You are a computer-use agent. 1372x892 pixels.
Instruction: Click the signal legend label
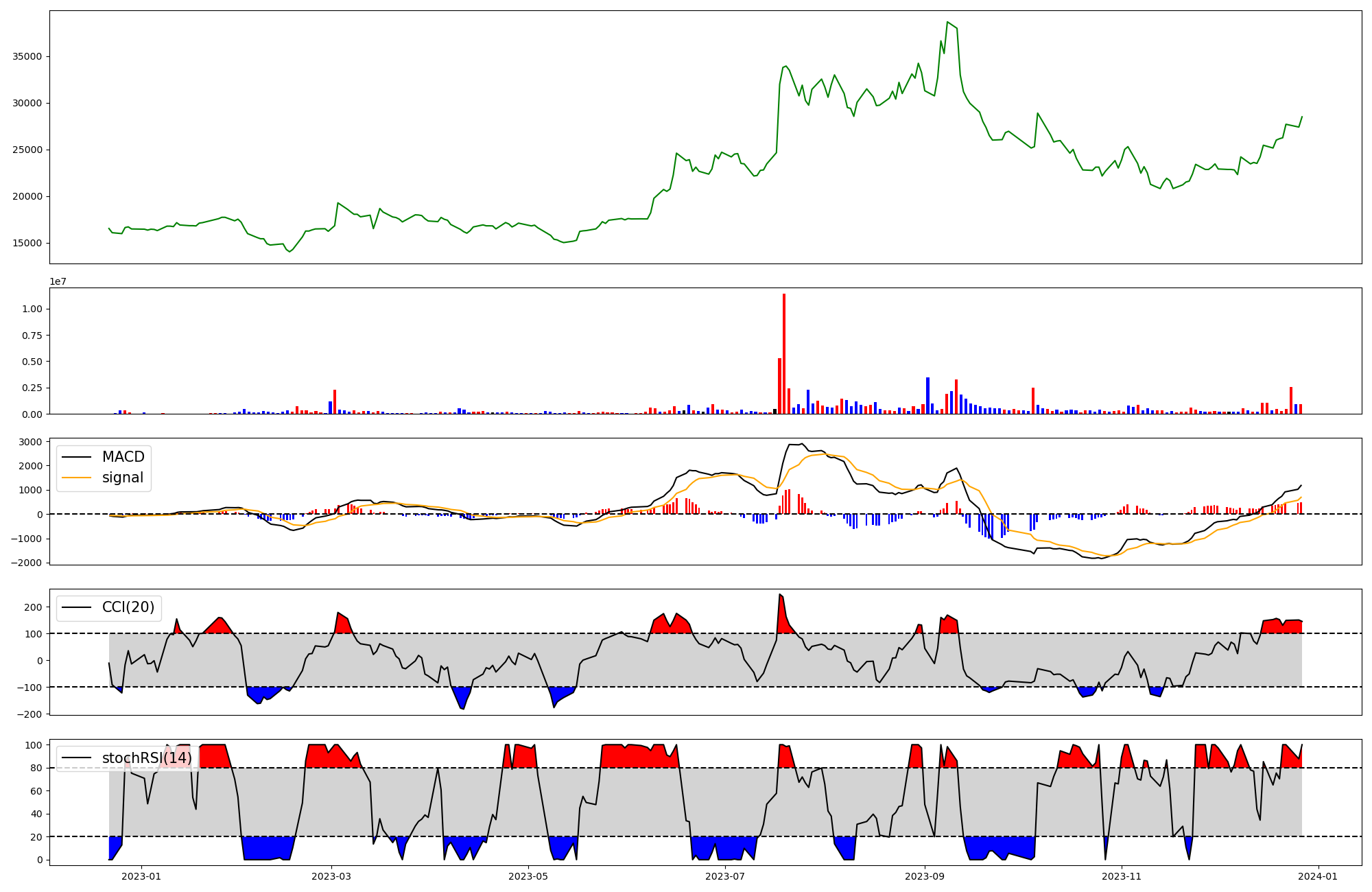point(123,478)
